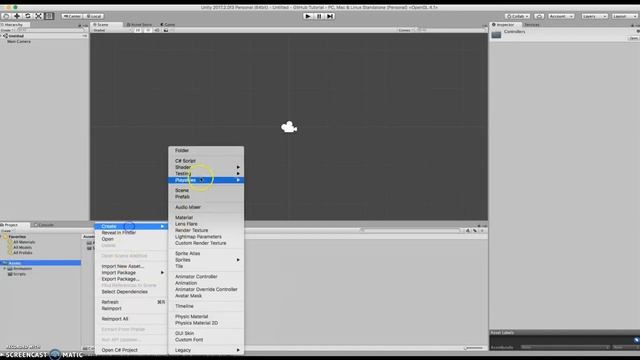The width and height of the screenshot is (640, 360).
Task: Choose Animation menu item
Action: (x=206, y=283)
